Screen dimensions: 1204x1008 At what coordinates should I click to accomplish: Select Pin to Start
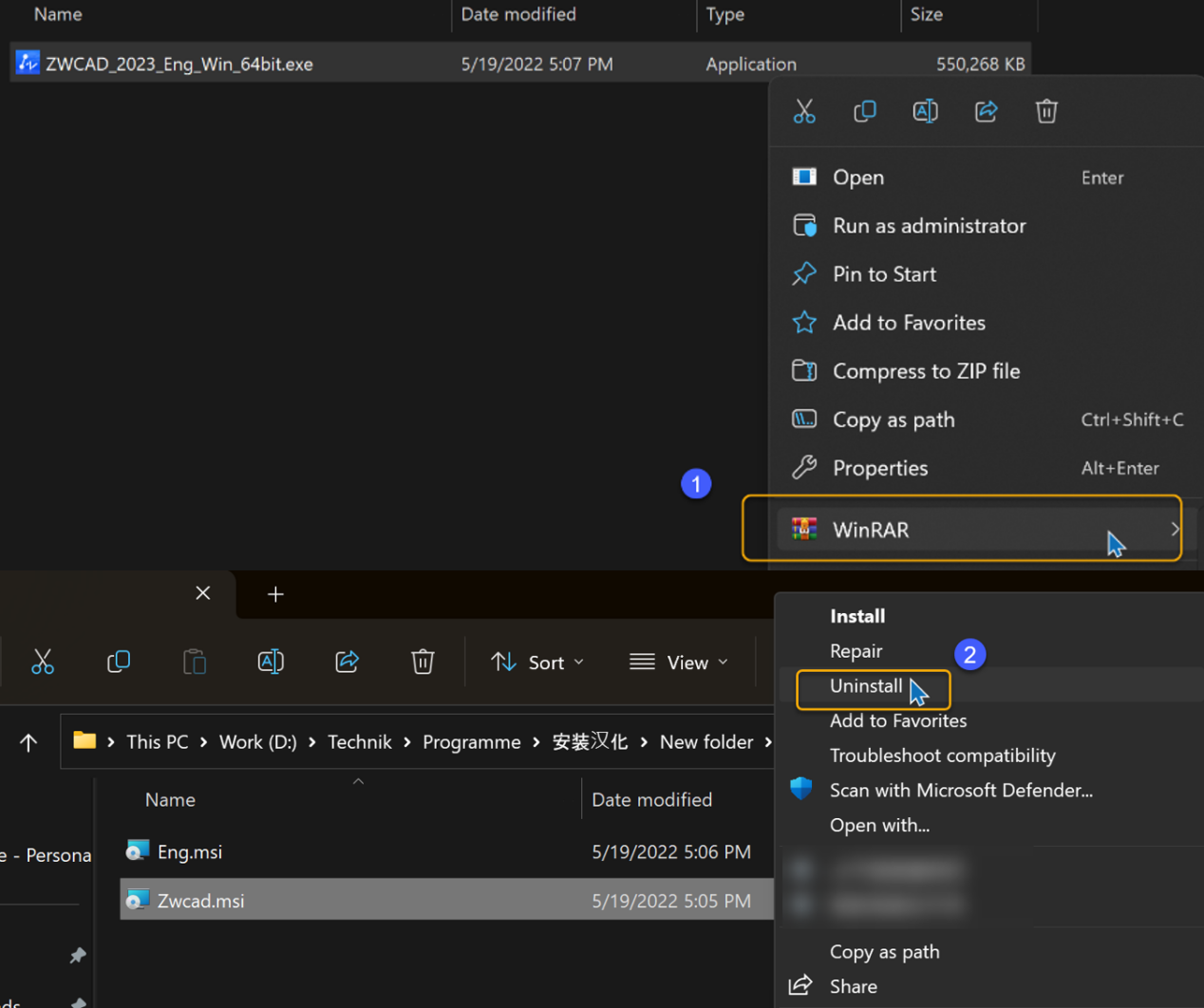(x=986, y=274)
